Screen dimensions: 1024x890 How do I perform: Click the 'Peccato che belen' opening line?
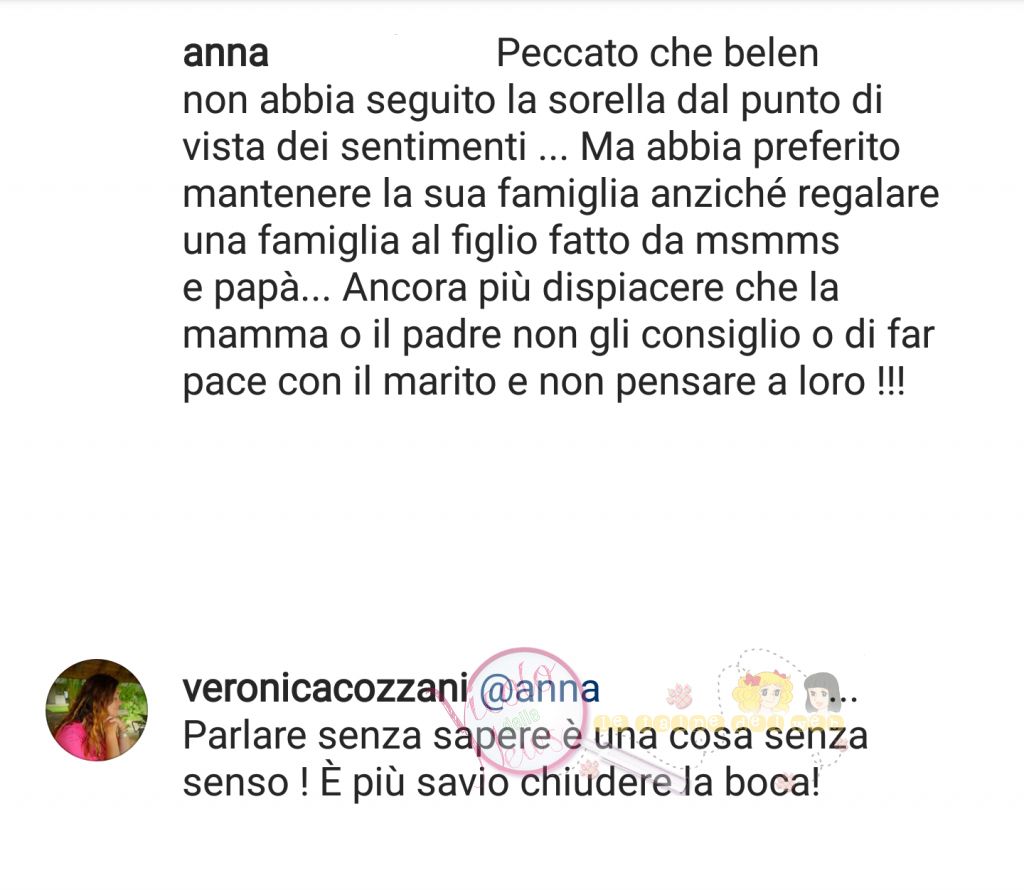(657, 53)
